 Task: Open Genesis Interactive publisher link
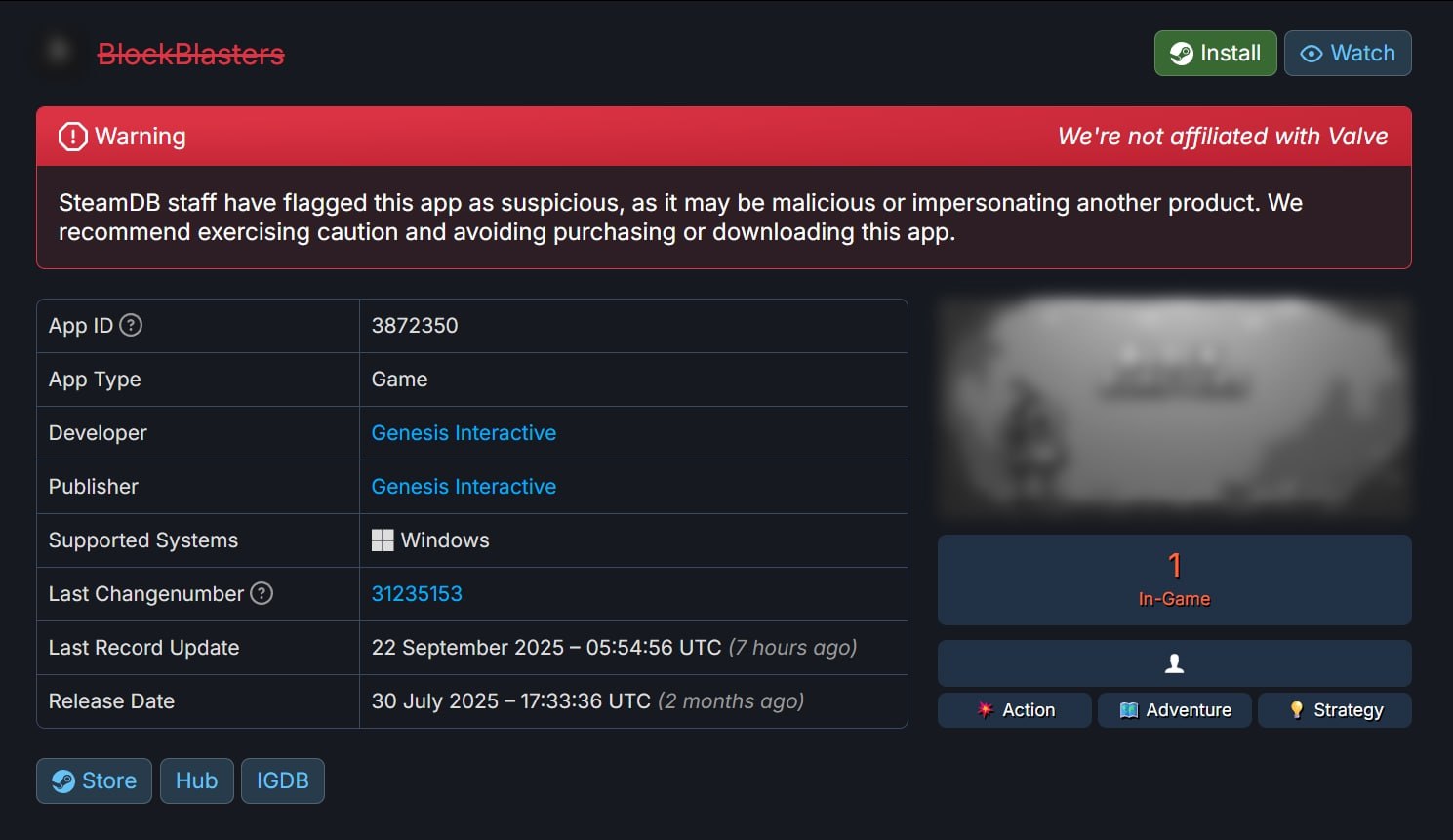pos(464,487)
